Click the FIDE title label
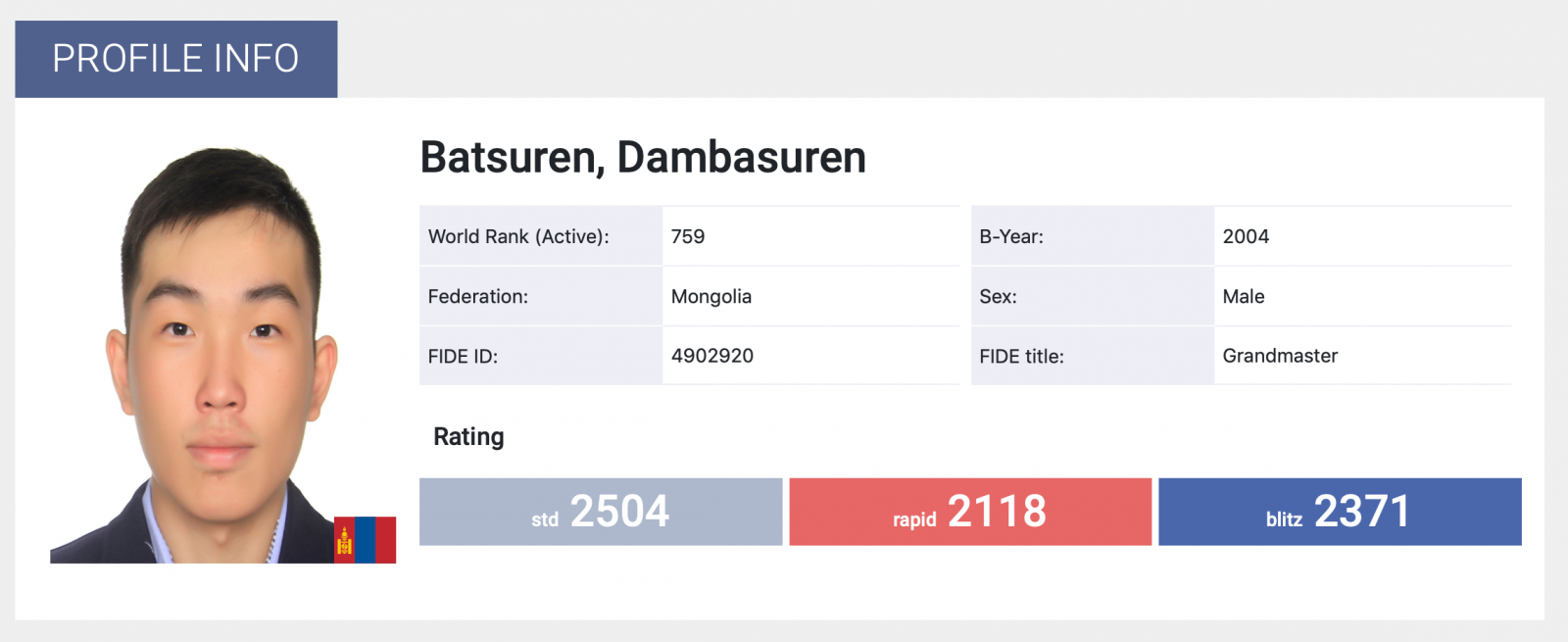Viewport: 1568px width, 642px height. pyautogui.click(x=1021, y=356)
